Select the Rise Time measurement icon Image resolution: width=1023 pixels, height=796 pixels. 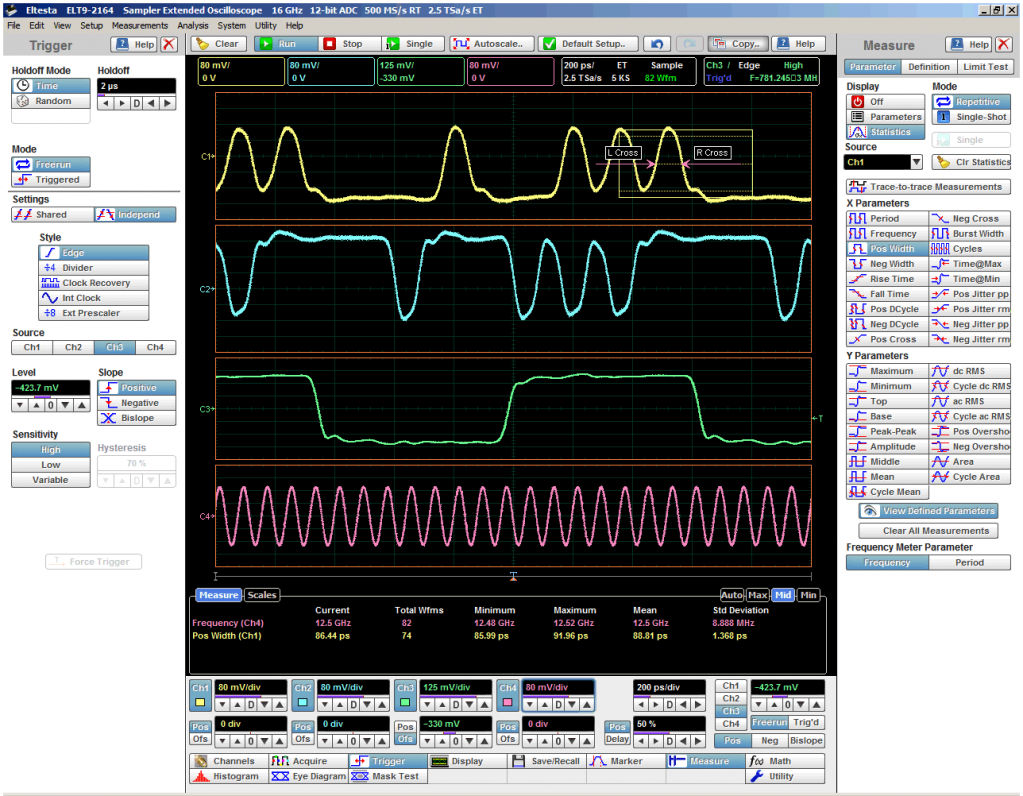(x=858, y=279)
